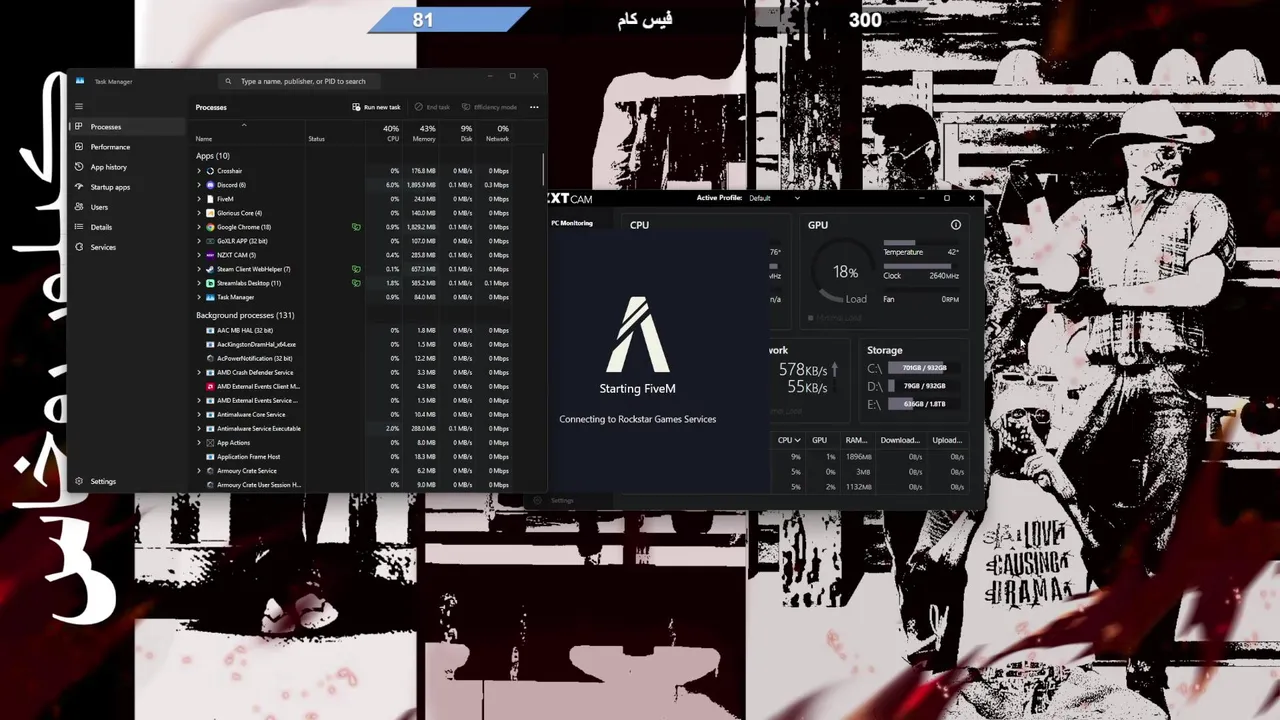This screenshot has height=720, width=1280.
Task: Select PC Monitoring tab in NZXT CAM
Action: [x=572, y=223]
